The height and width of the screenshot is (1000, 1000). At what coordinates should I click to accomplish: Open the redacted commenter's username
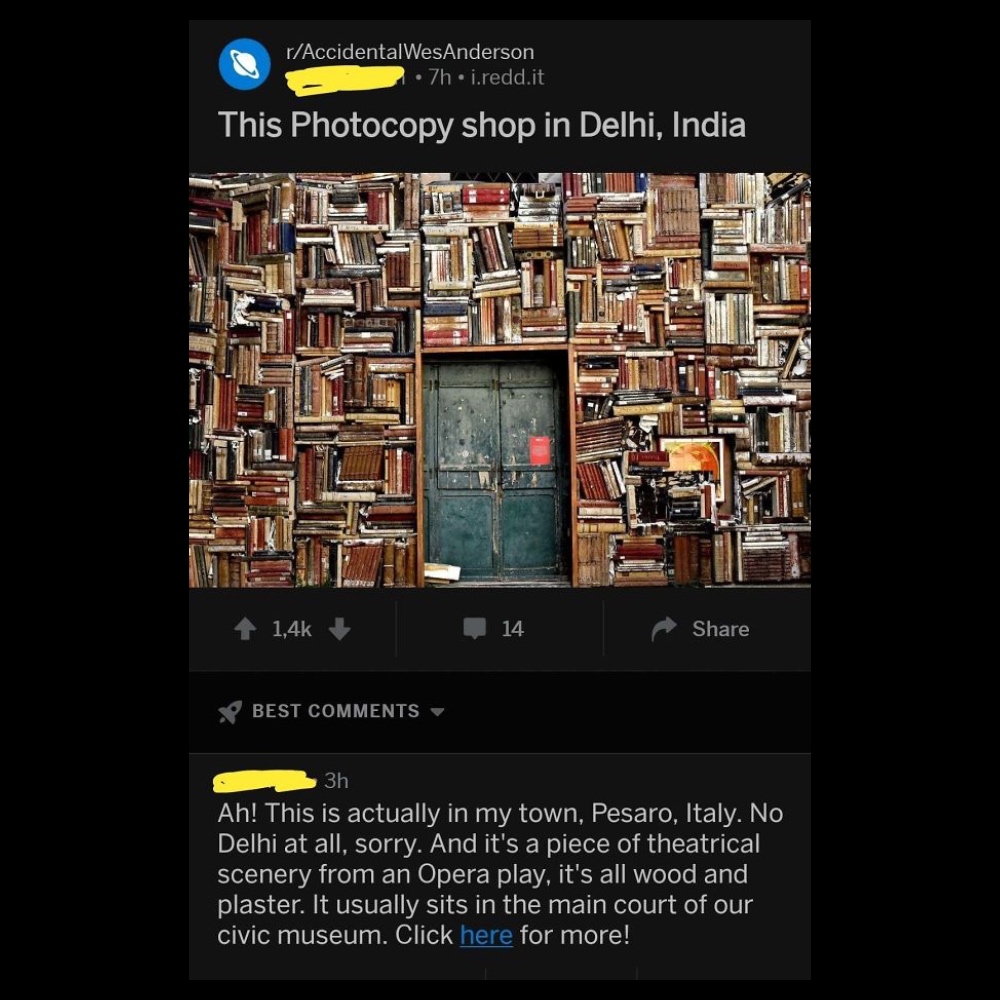click(x=265, y=781)
